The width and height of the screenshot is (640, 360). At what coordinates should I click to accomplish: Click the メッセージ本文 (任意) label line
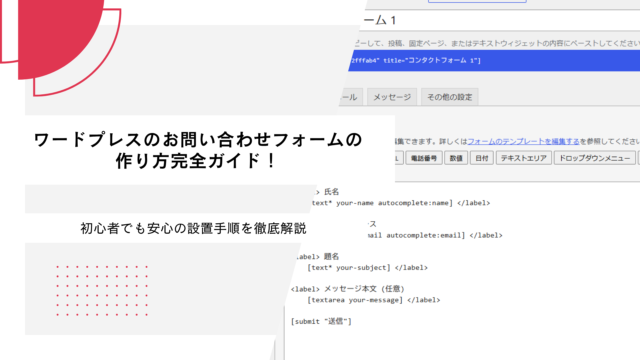coord(348,289)
